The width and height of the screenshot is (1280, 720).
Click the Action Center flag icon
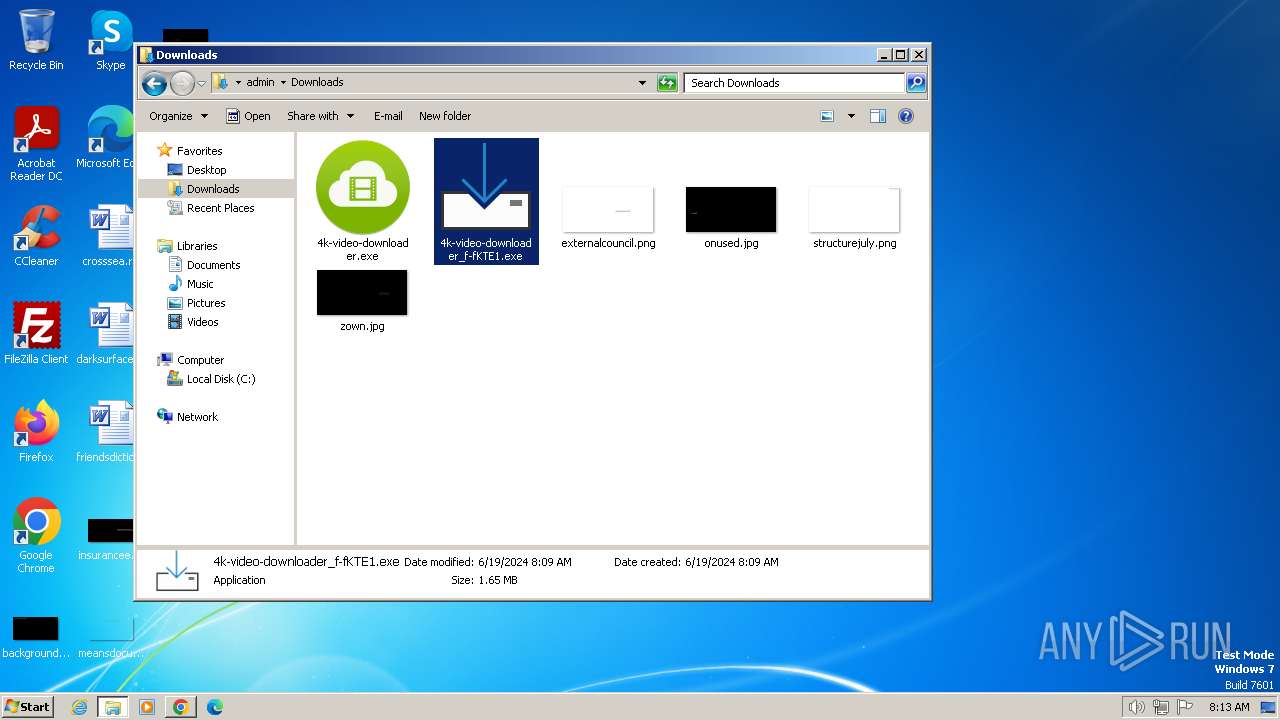[1185, 707]
